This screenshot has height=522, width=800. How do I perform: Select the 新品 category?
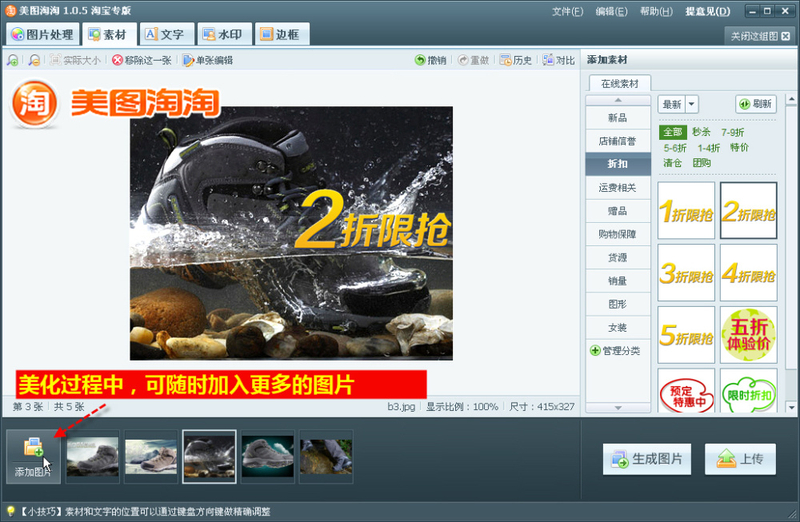click(617, 118)
